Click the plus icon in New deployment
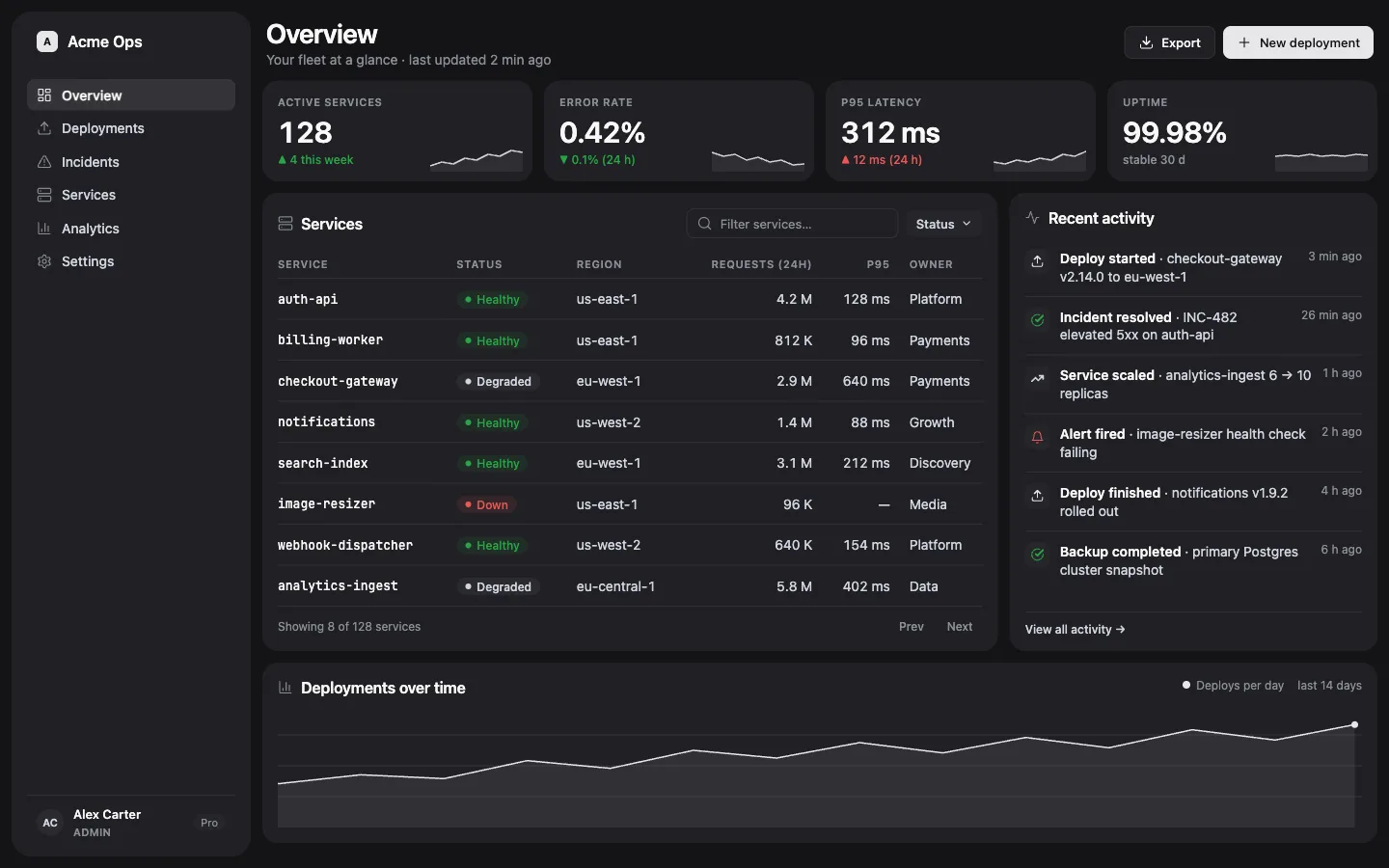Viewport: 1389px width, 868px height. point(1244,42)
